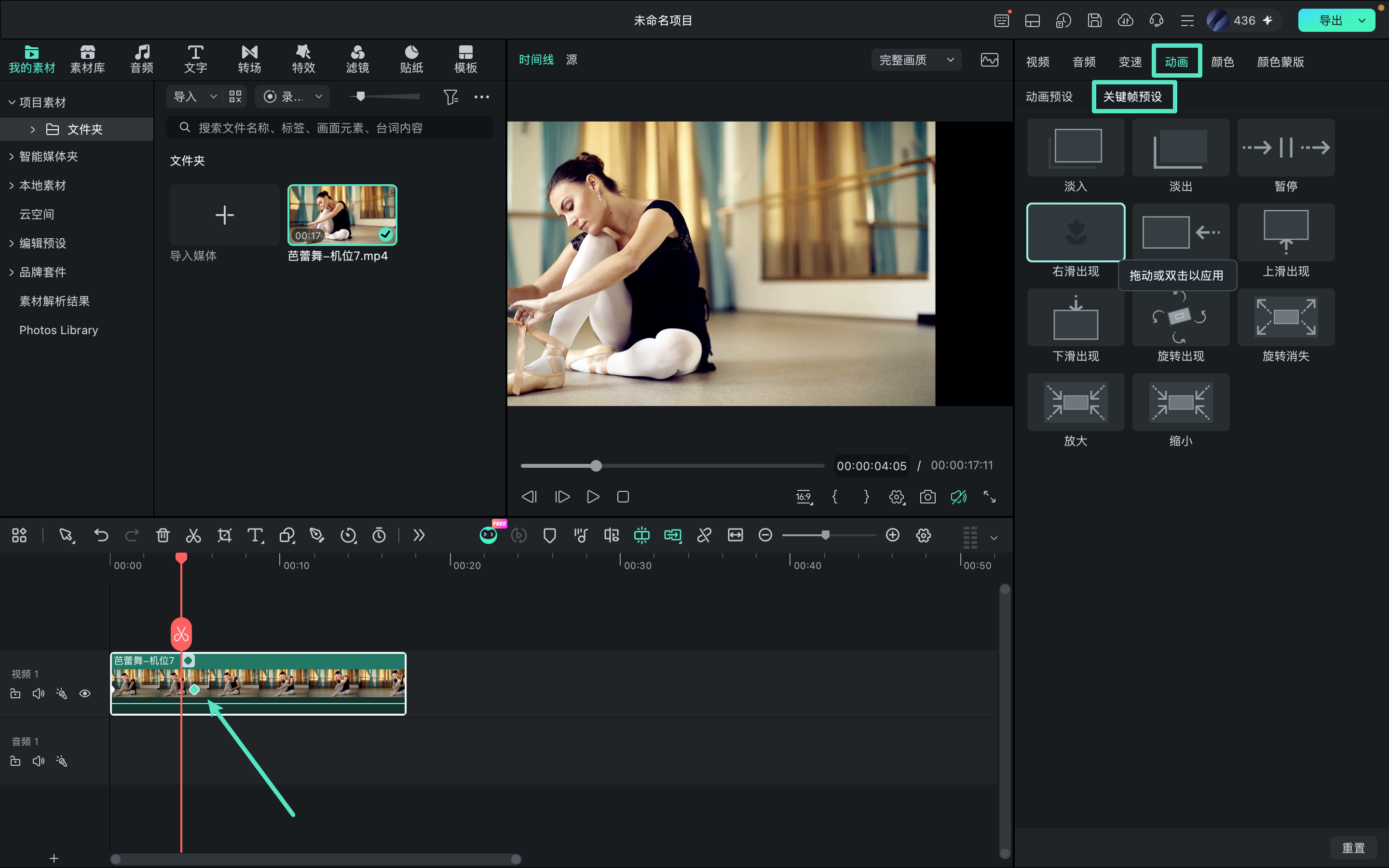1389x868 pixels.
Task: Switch to the 颜色 tab
Action: point(1222,62)
